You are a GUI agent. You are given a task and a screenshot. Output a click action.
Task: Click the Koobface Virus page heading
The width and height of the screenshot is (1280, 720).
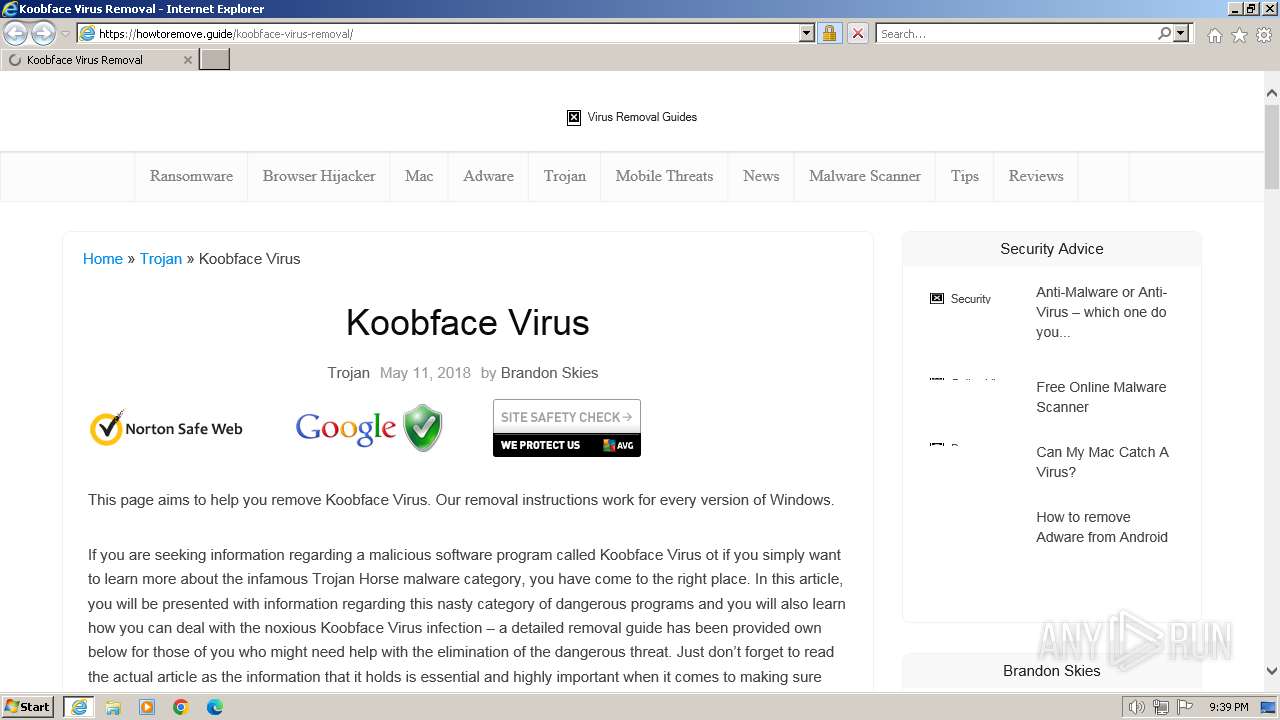coord(467,323)
